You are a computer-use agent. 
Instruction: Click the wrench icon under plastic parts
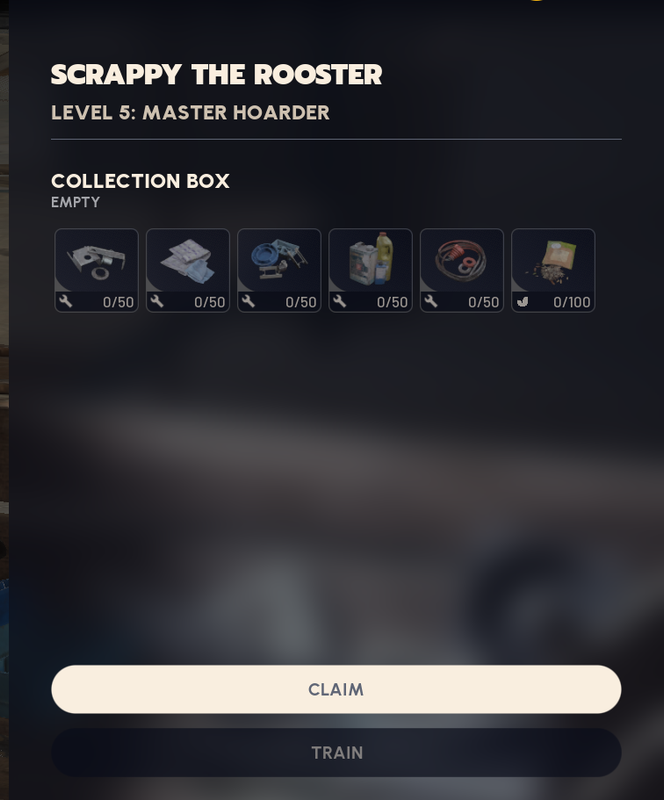coord(249,302)
